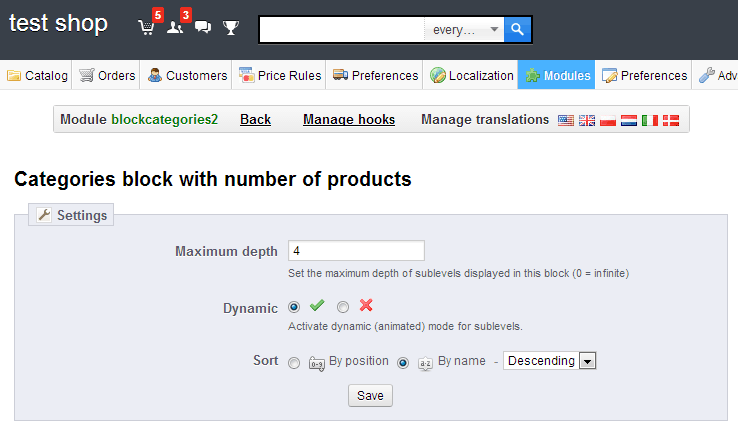Click into the header search text box
Screen dimensions: 738x432
click(342, 30)
